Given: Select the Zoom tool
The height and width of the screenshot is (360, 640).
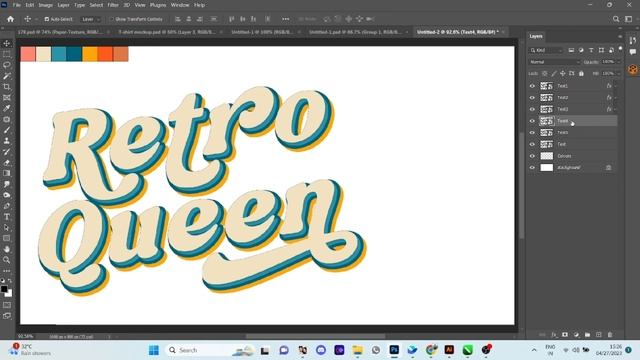Looking at the screenshot, I should (x=7, y=260).
